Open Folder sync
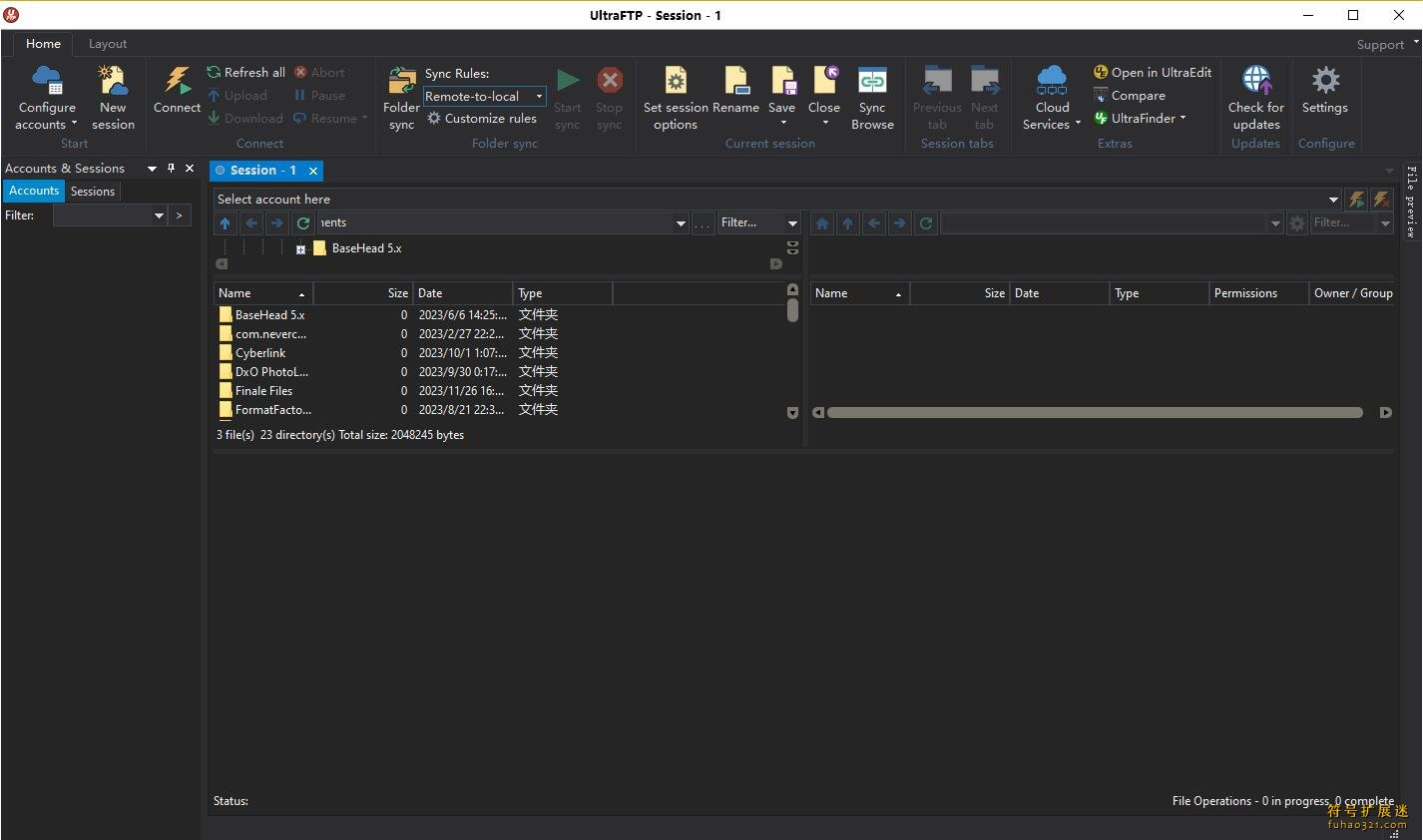The image size is (1423, 840). click(x=401, y=98)
